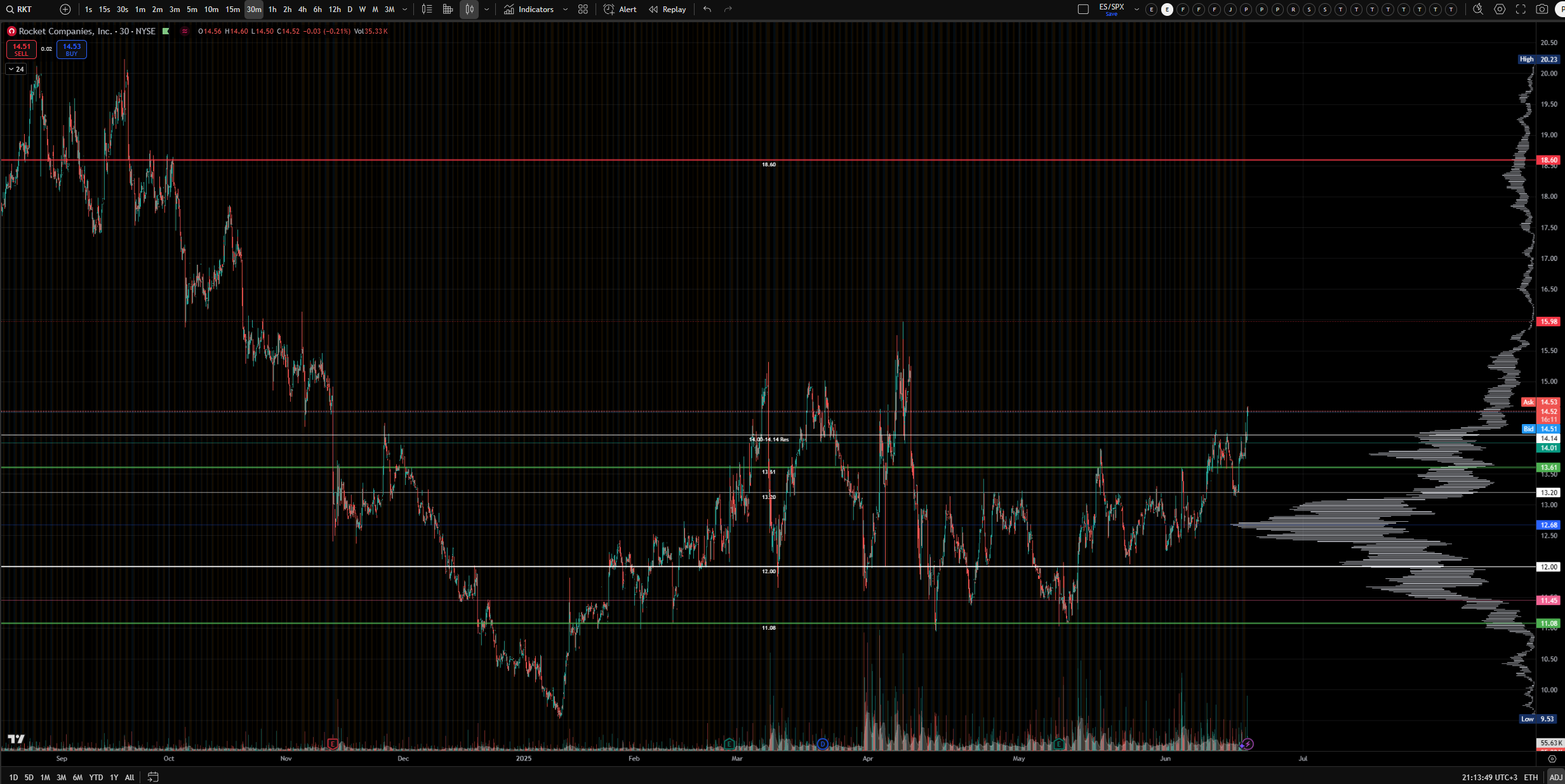The height and width of the screenshot is (784, 1565).
Task: Expand the ES/SPX layout dropdown arrow
Action: 1136,10
